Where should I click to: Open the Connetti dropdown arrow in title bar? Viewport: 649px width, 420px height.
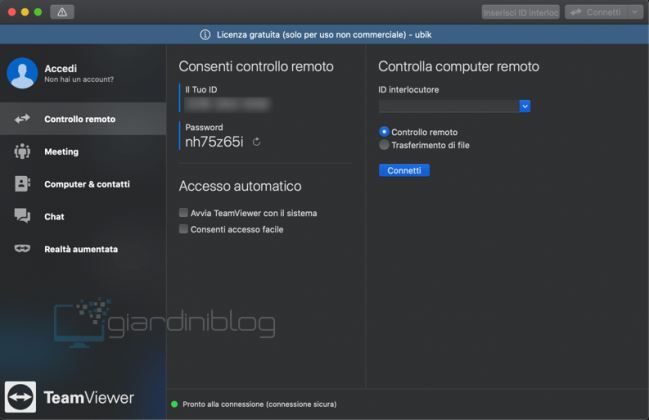[x=635, y=12]
